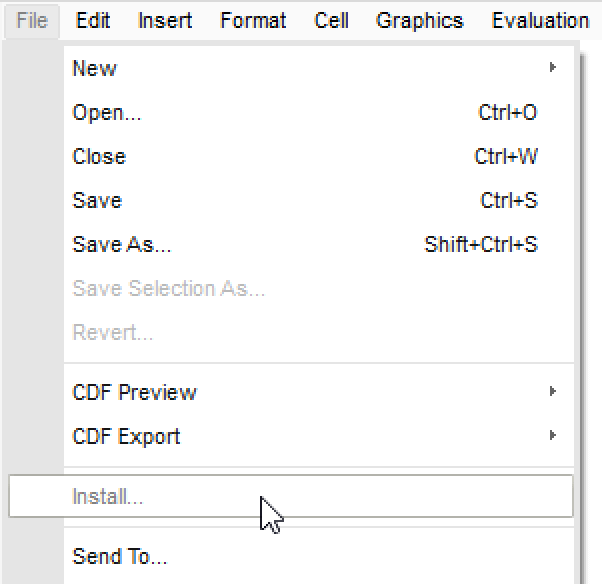Viewport: 602px width, 584px height.
Task: Open the Cell menu
Action: [x=331, y=20]
